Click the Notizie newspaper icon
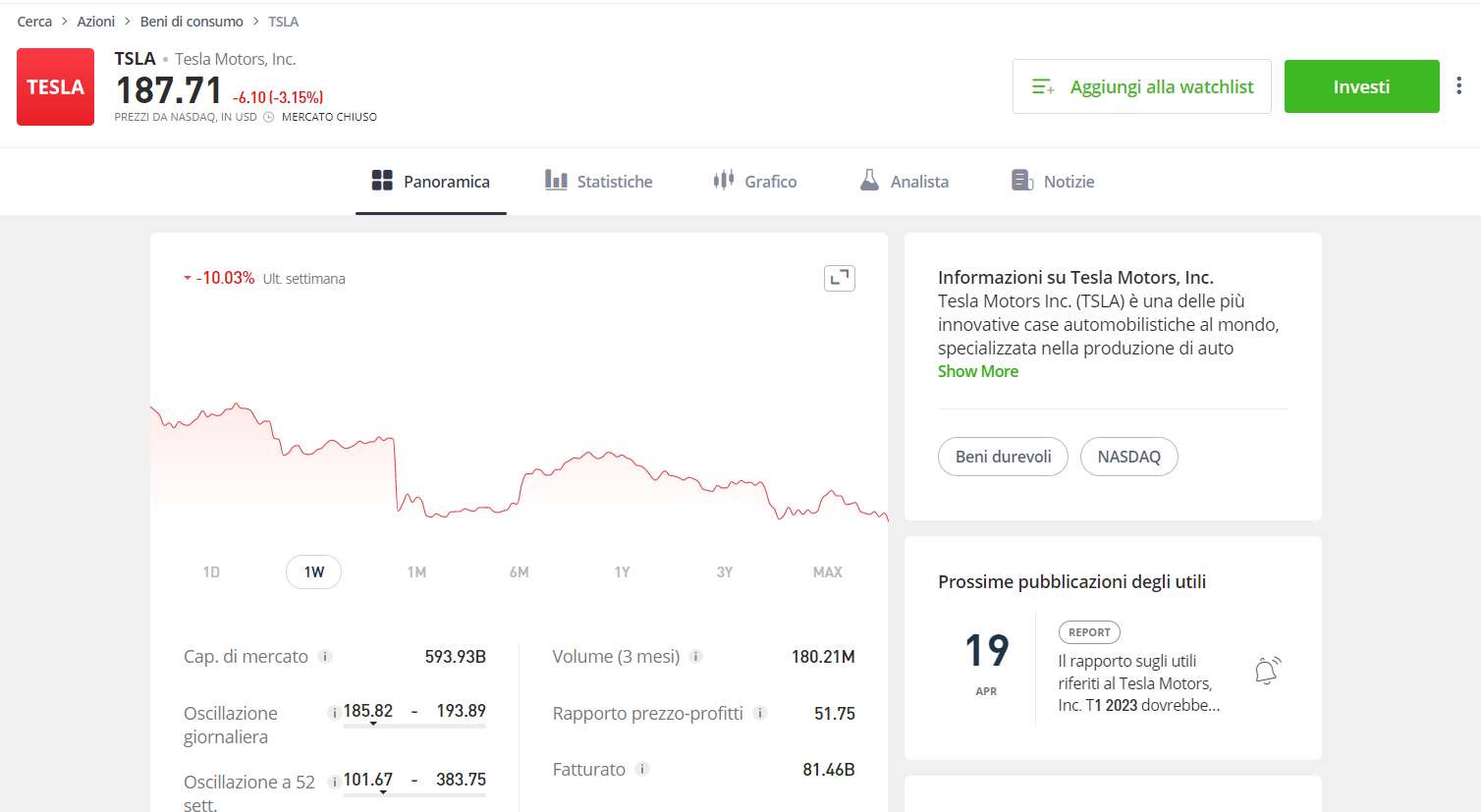 click(x=1022, y=180)
